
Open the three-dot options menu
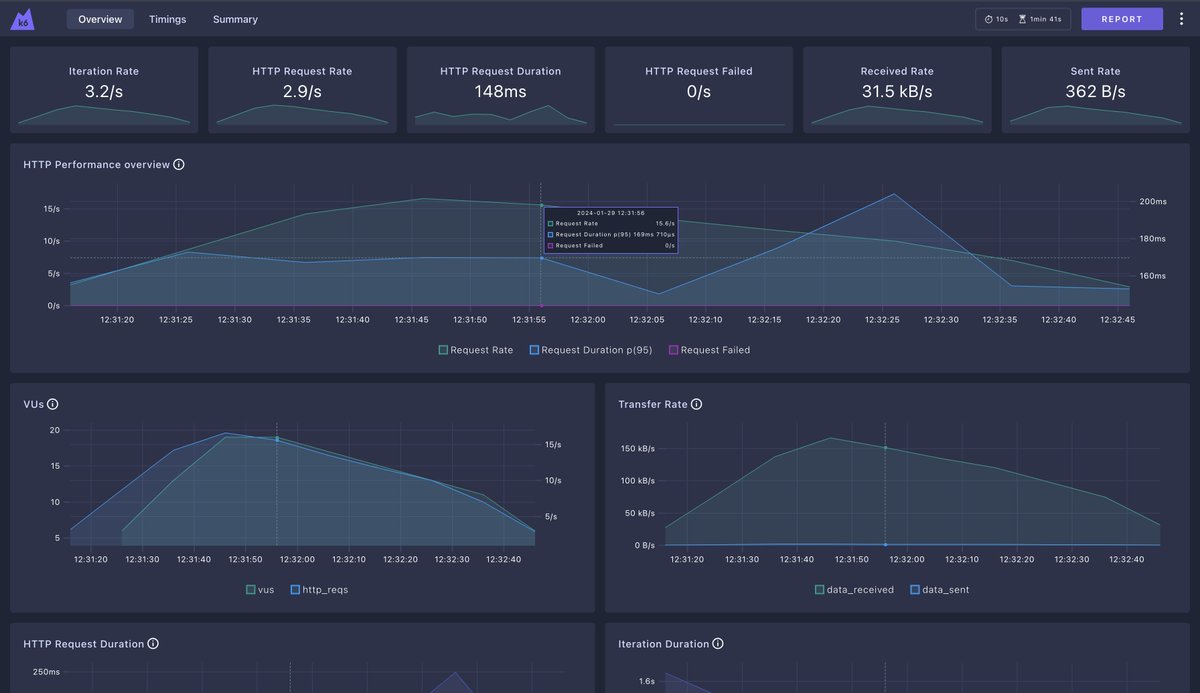tap(1182, 19)
